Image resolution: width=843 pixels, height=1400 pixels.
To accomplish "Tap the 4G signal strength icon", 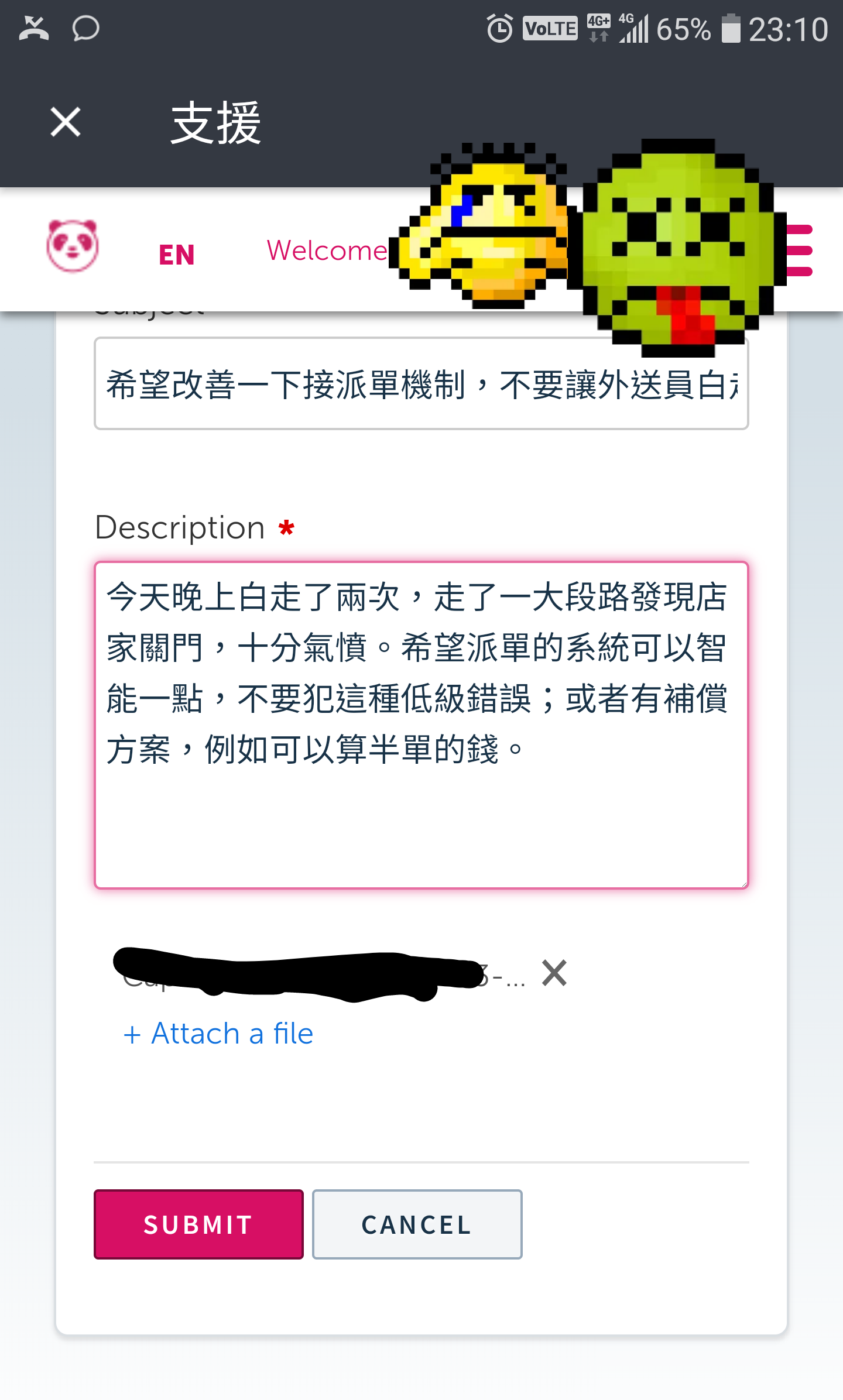I will (633, 28).
